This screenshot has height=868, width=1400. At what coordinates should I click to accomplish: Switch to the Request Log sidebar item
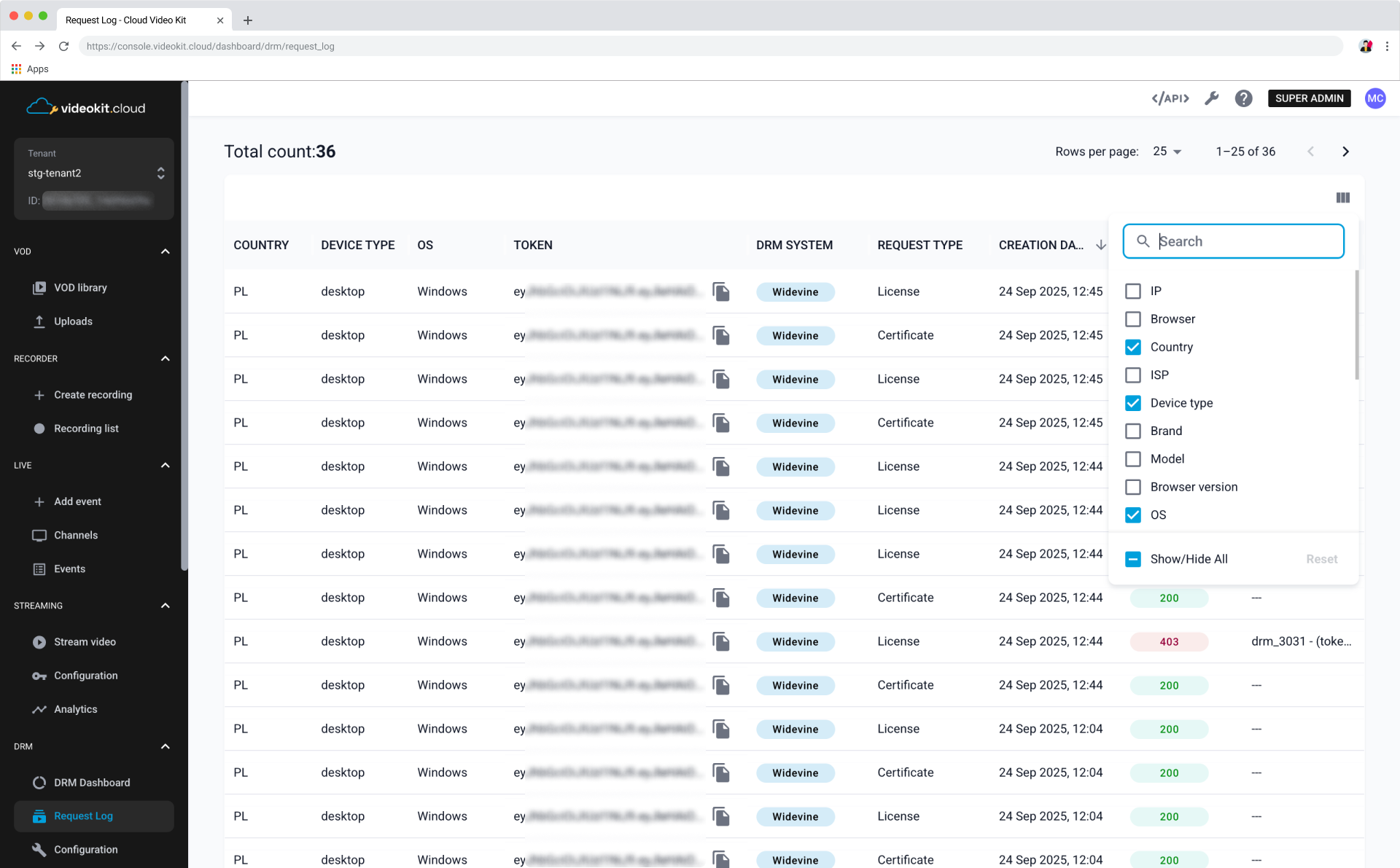point(82,816)
